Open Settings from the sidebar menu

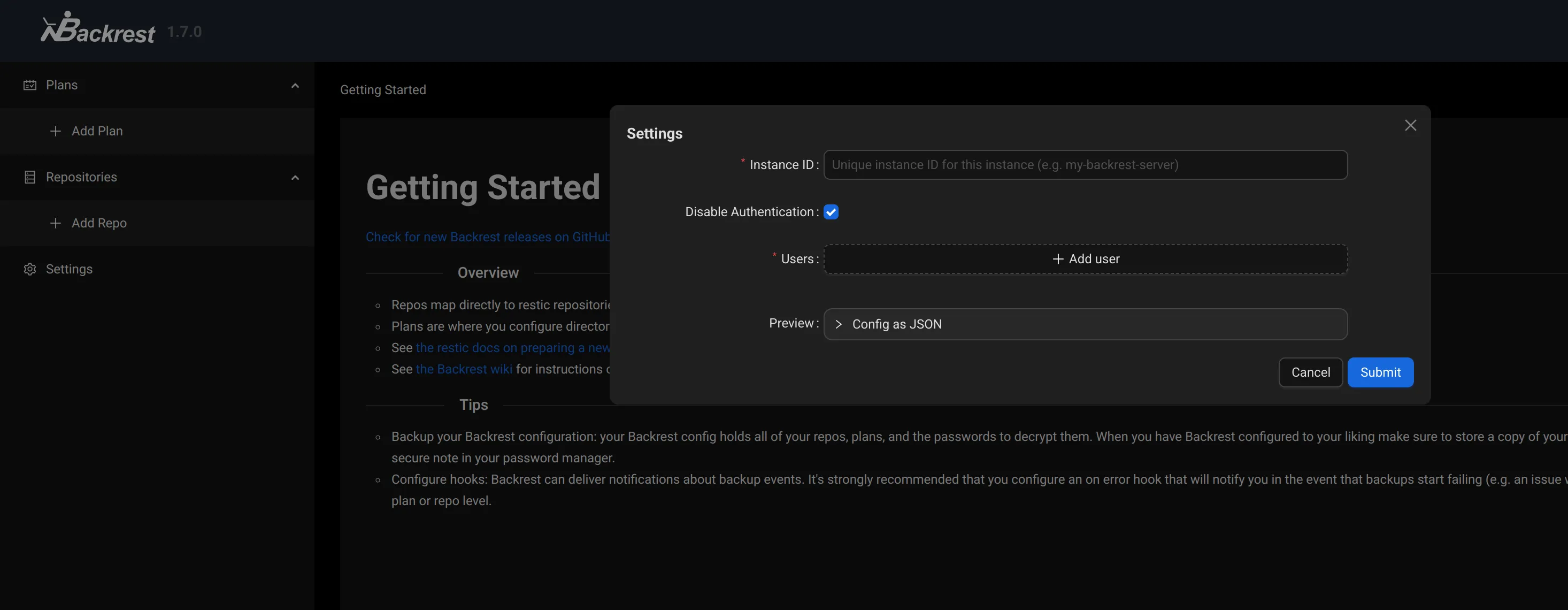[157, 269]
